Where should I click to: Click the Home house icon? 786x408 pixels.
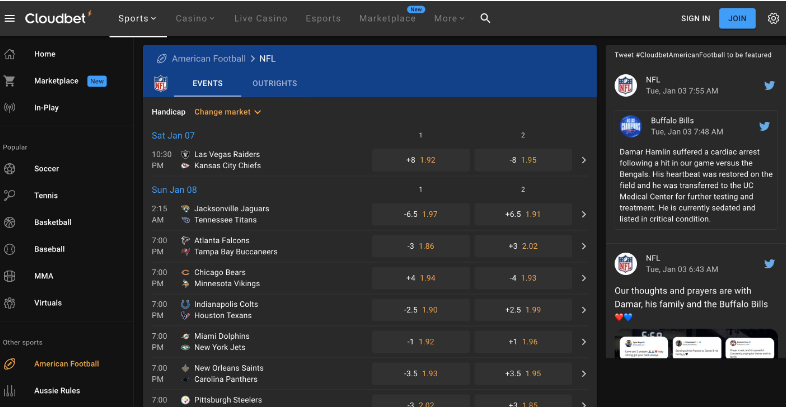10,54
